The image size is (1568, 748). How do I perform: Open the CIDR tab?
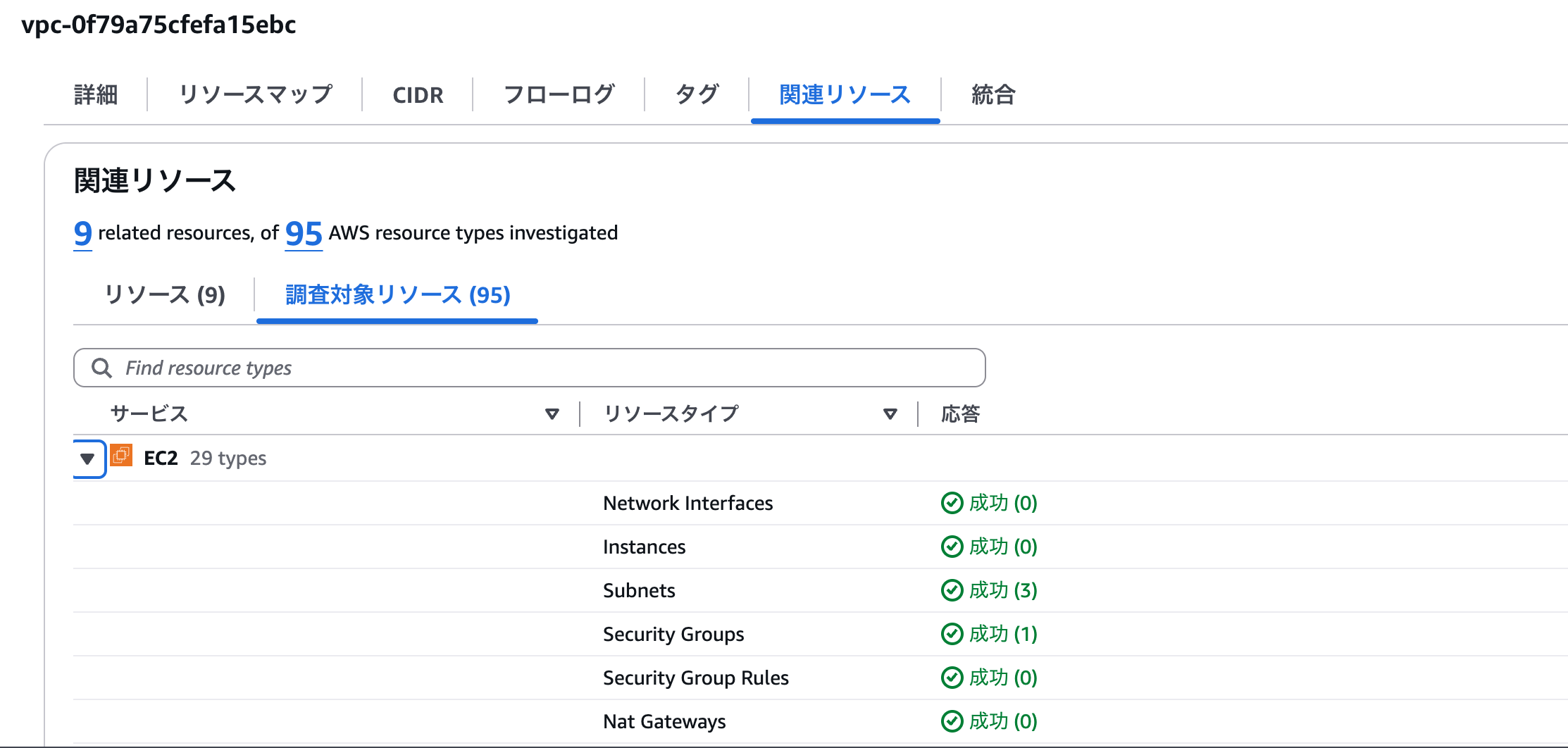418,95
